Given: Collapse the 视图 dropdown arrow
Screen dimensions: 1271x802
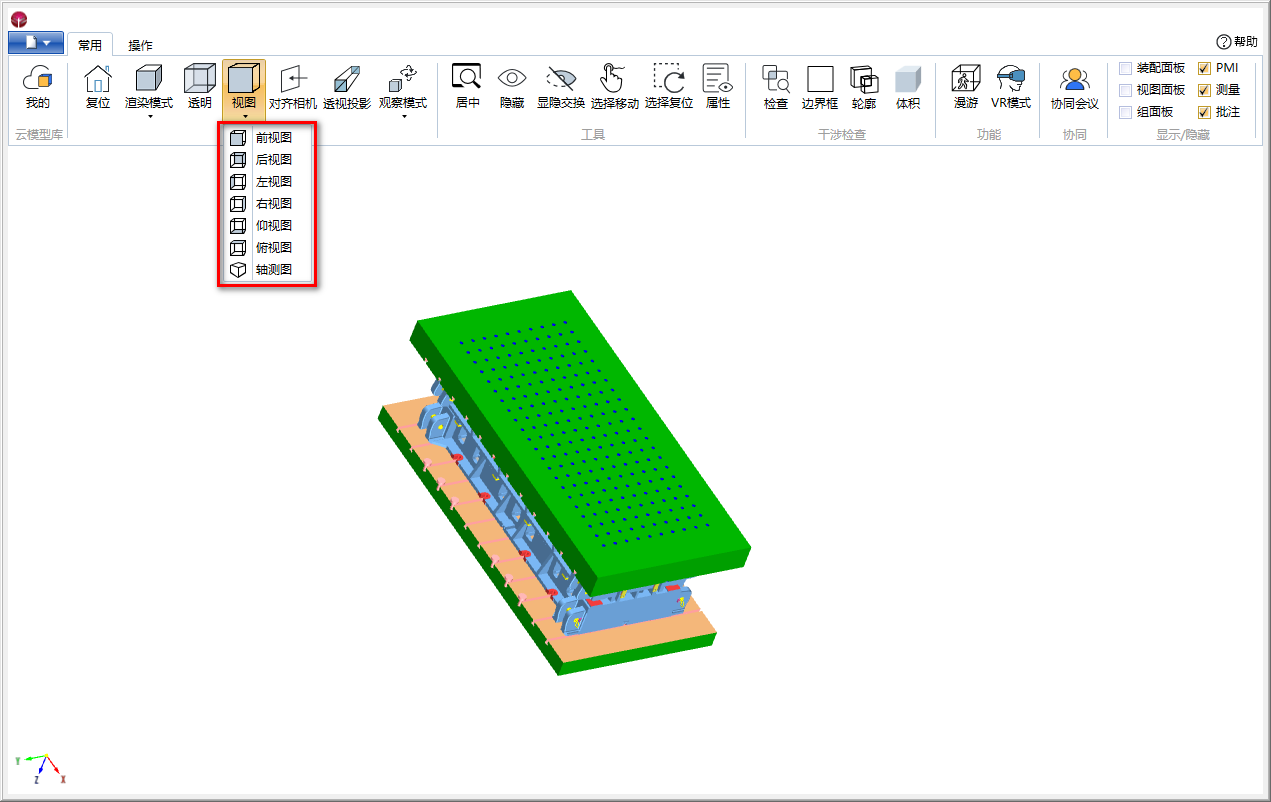Looking at the screenshot, I should (244, 117).
